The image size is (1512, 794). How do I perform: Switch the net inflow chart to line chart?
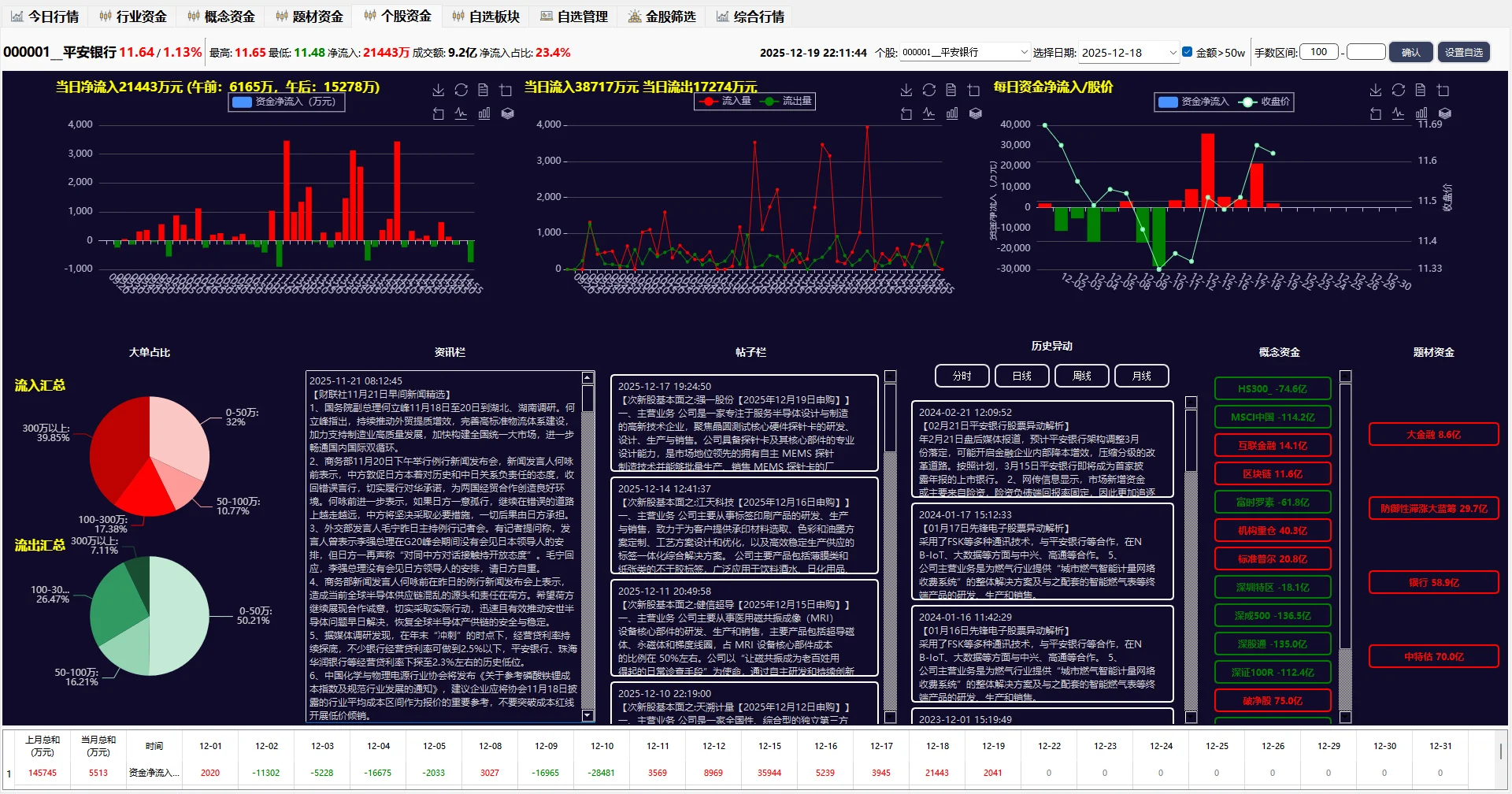click(461, 113)
